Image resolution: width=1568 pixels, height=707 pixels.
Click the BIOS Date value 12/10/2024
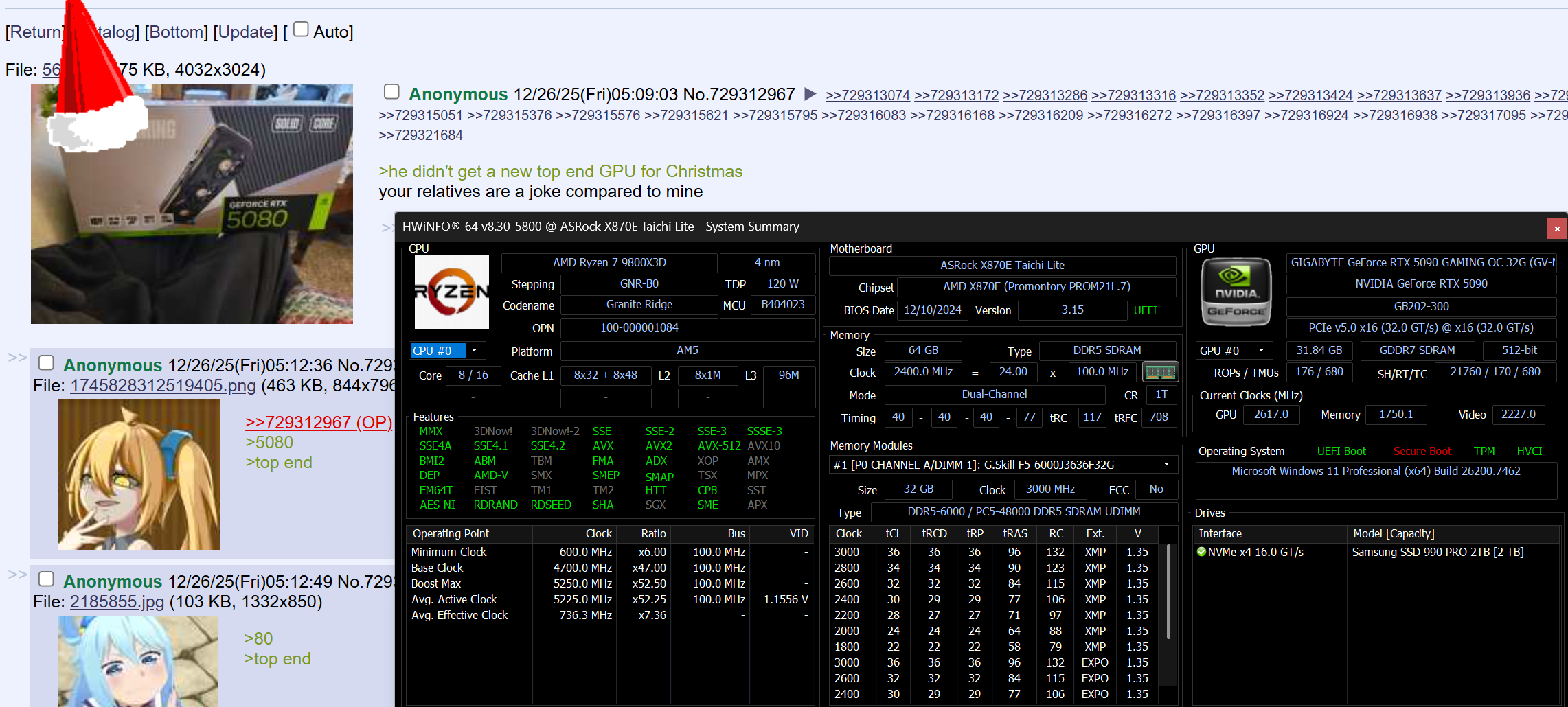pyautogui.click(x=932, y=310)
